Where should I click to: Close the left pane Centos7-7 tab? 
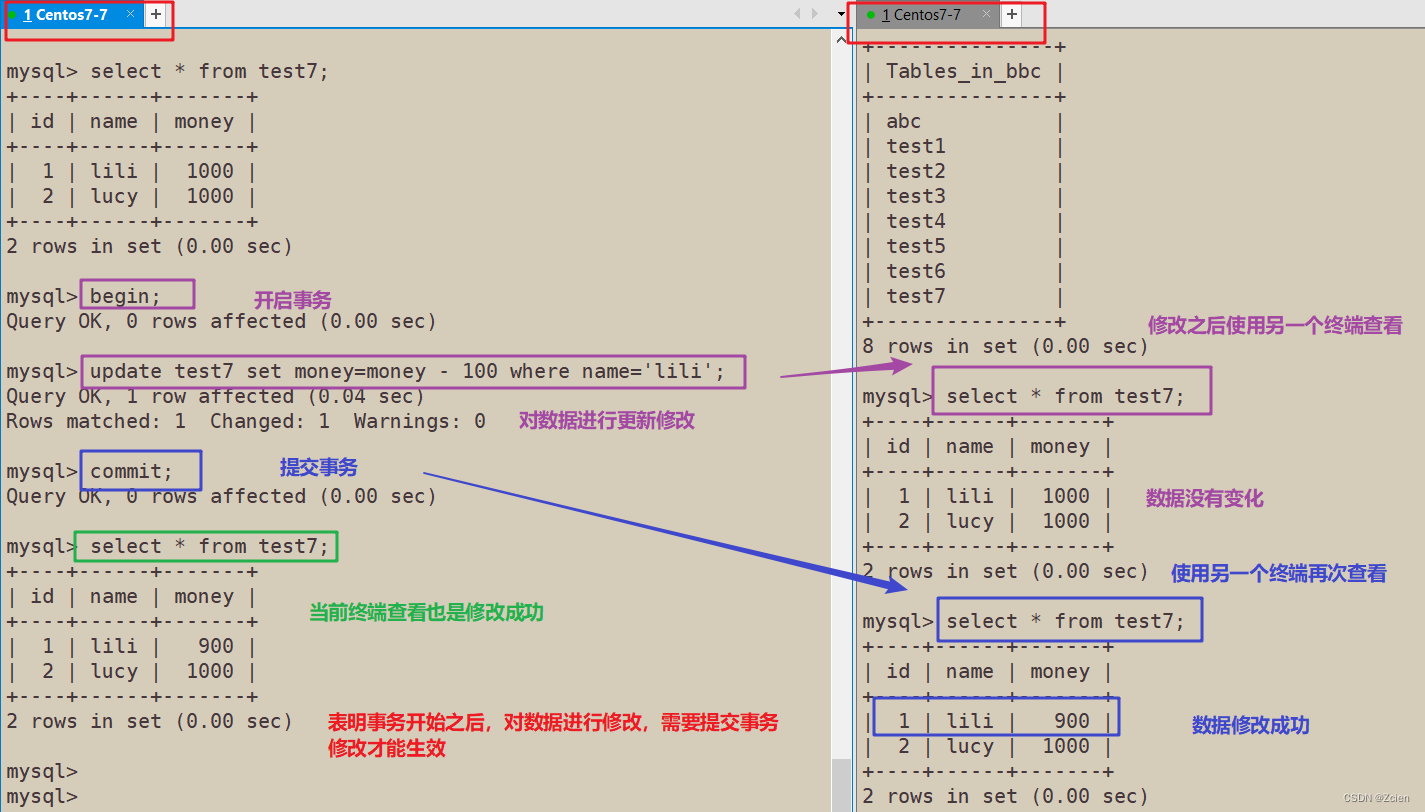coord(130,14)
